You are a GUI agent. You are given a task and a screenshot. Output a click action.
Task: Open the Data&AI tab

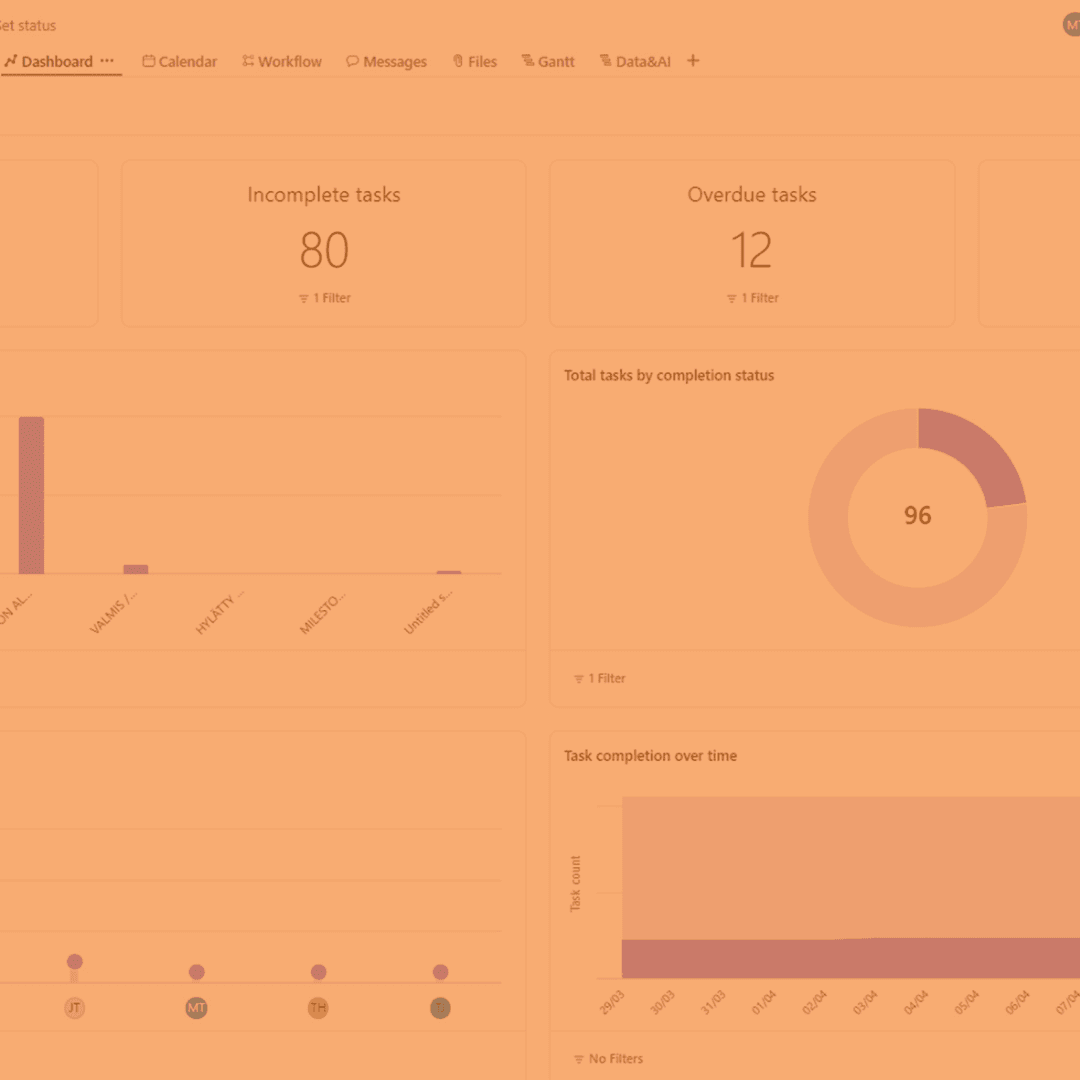pos(635,62)
